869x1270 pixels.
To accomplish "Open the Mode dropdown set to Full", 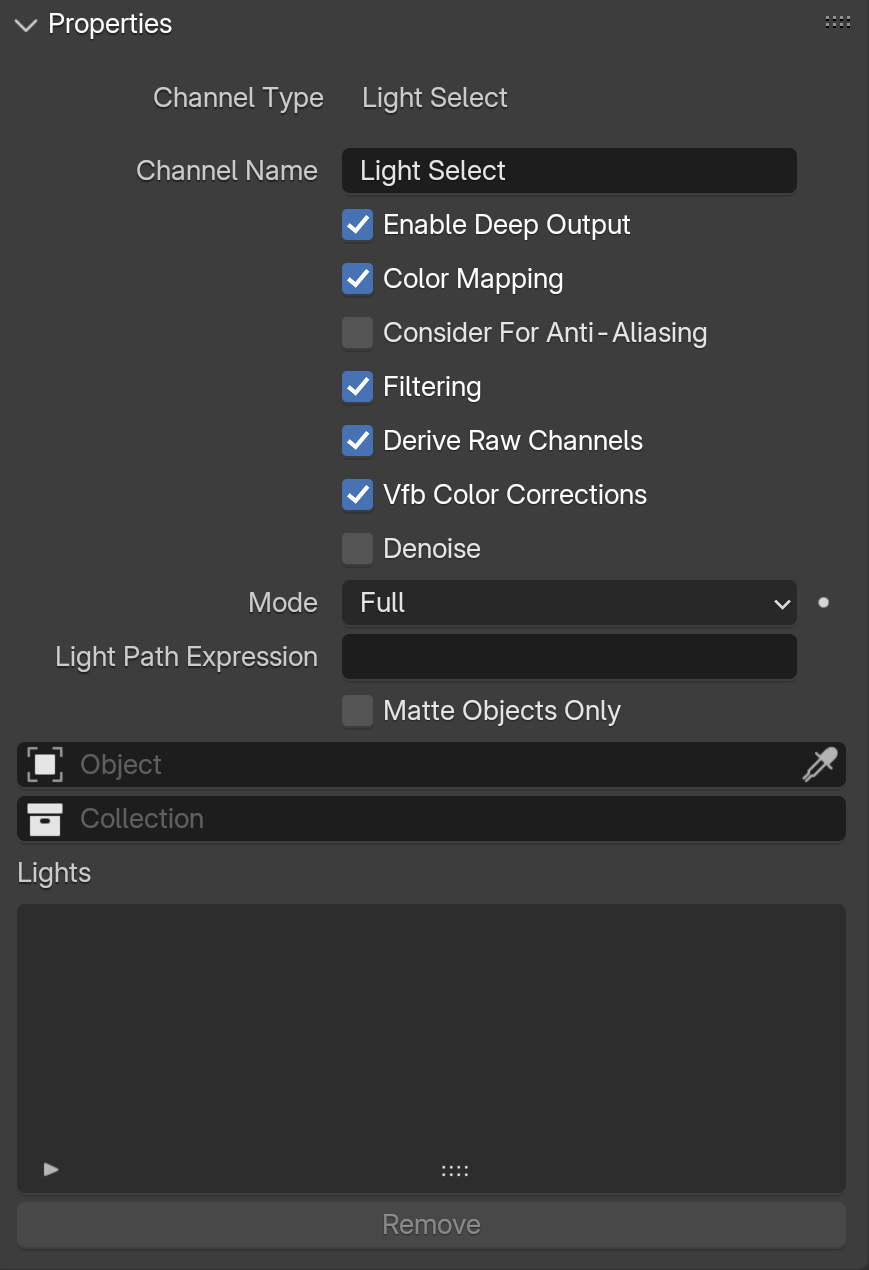I will (569, 603).
